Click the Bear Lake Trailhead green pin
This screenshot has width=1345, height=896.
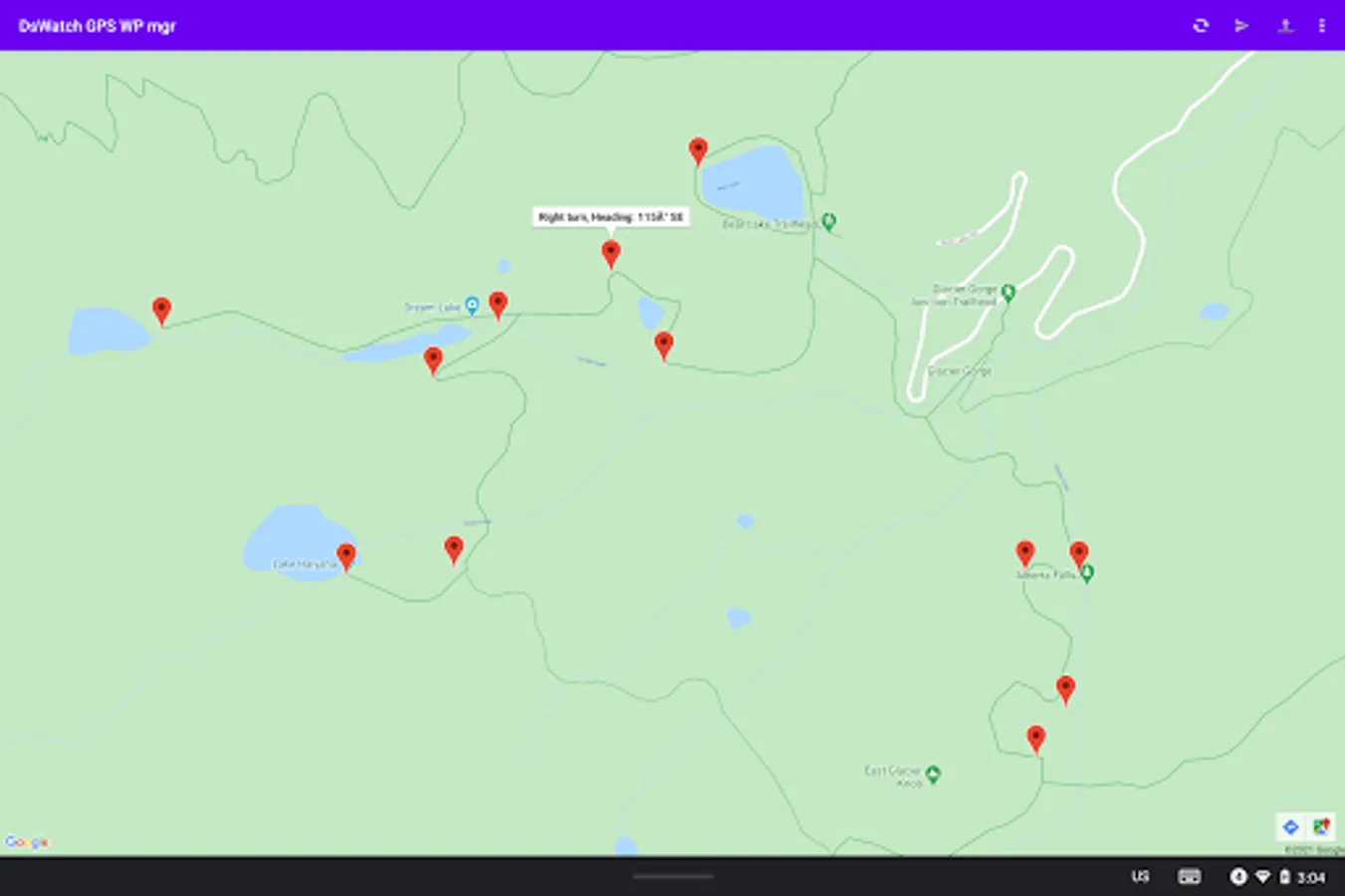click(829, 221)
